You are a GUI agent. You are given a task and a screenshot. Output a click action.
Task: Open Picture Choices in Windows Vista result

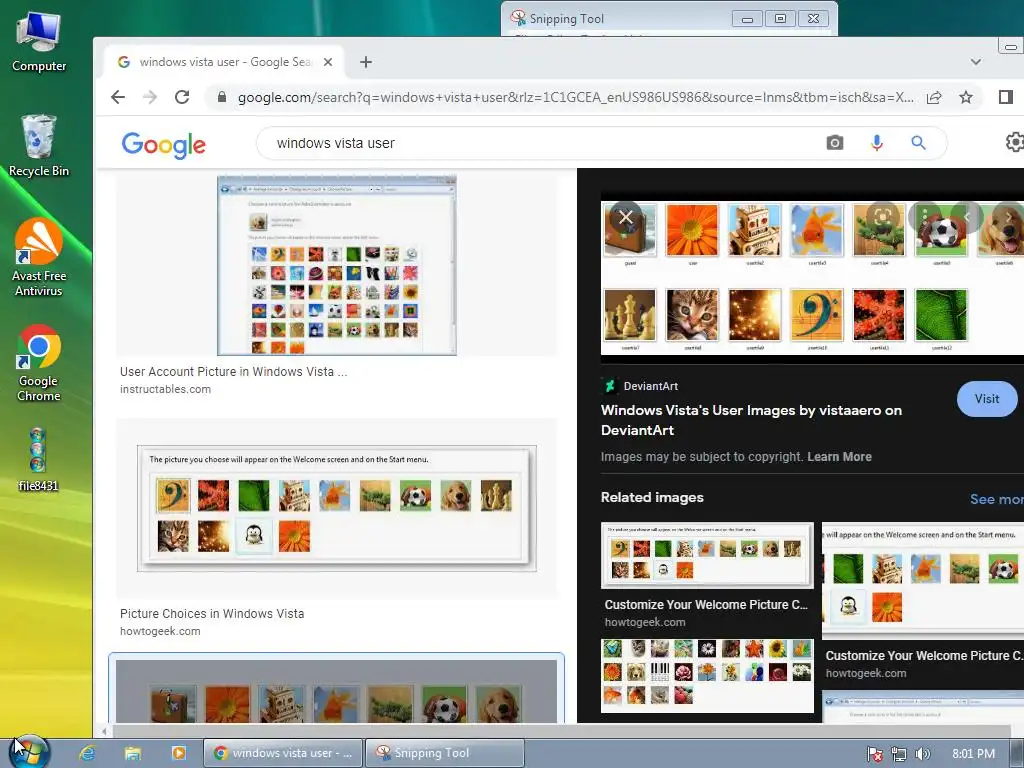pyautogui.click(x=212, y=614)
